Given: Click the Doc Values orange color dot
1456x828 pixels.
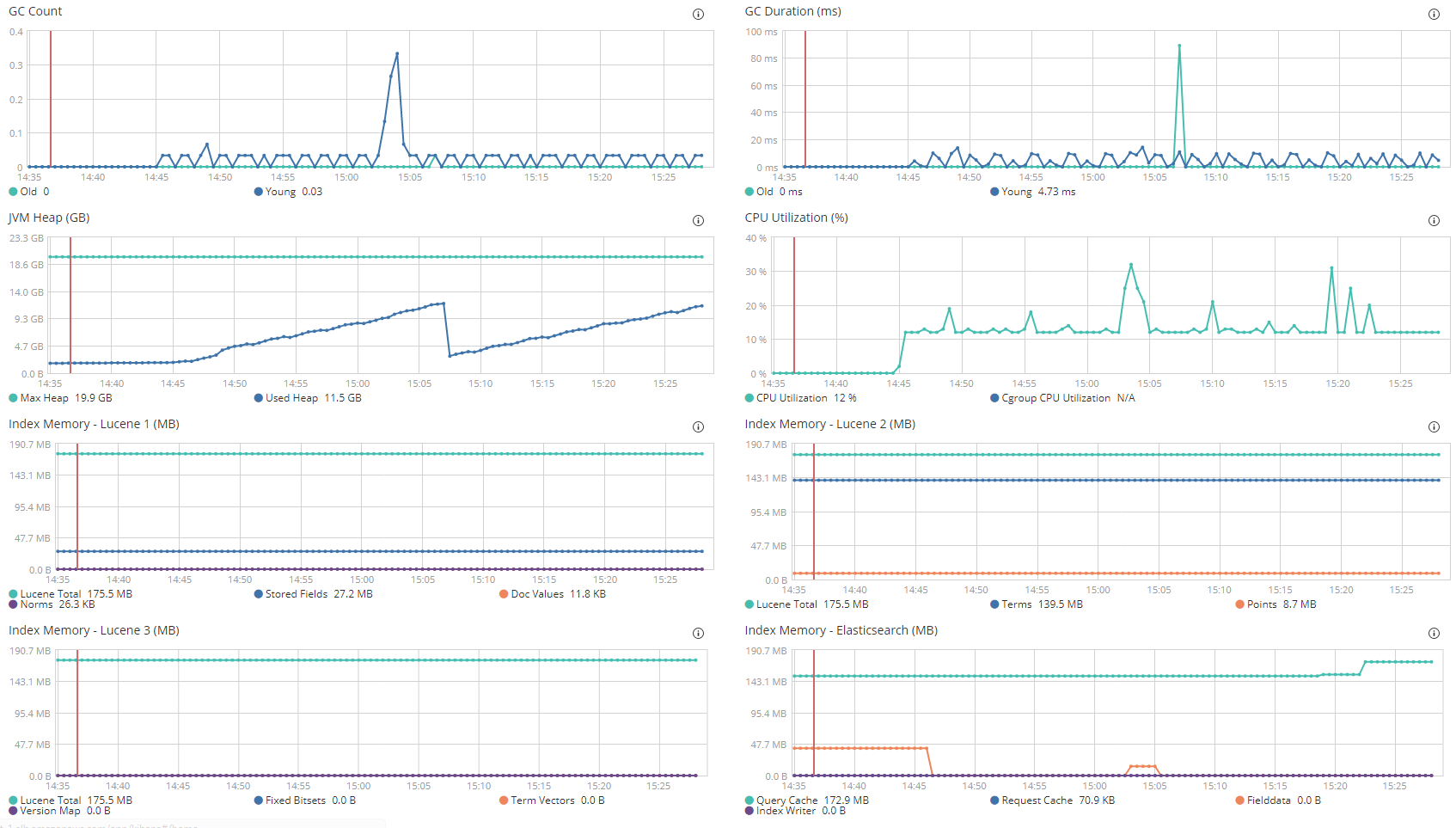Looking at the screenshot, I should [x=504, y=594].
